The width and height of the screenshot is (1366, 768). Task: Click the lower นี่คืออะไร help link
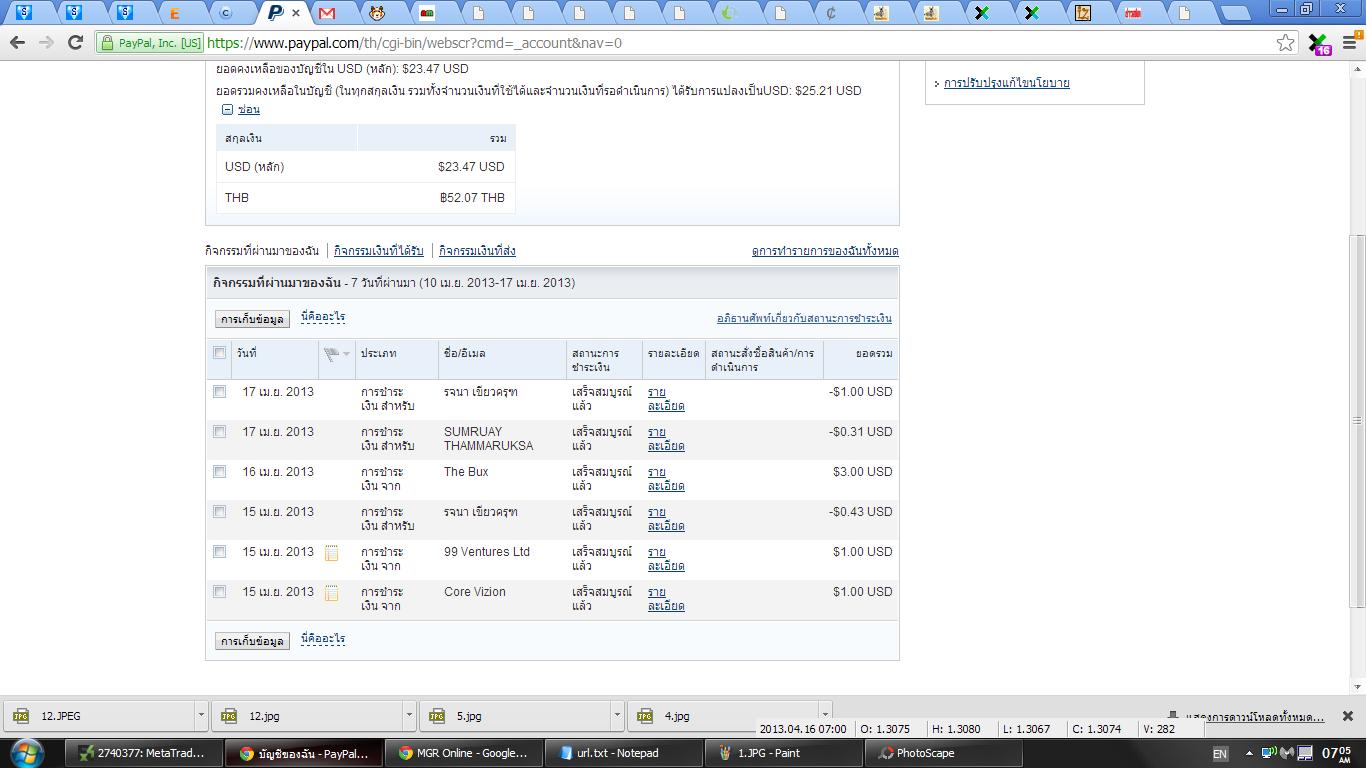click(x=323, y=639)
